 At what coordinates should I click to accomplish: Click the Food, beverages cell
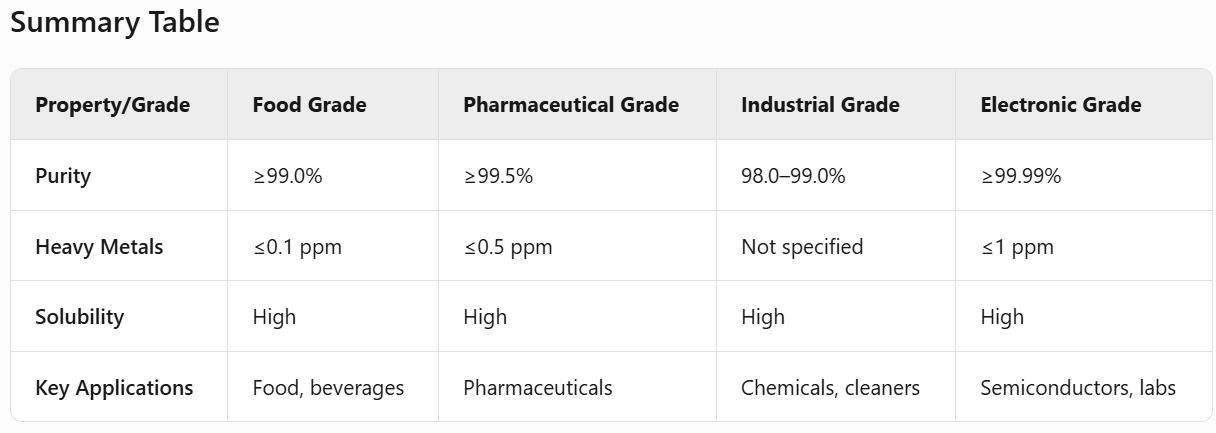coord(329,387)
